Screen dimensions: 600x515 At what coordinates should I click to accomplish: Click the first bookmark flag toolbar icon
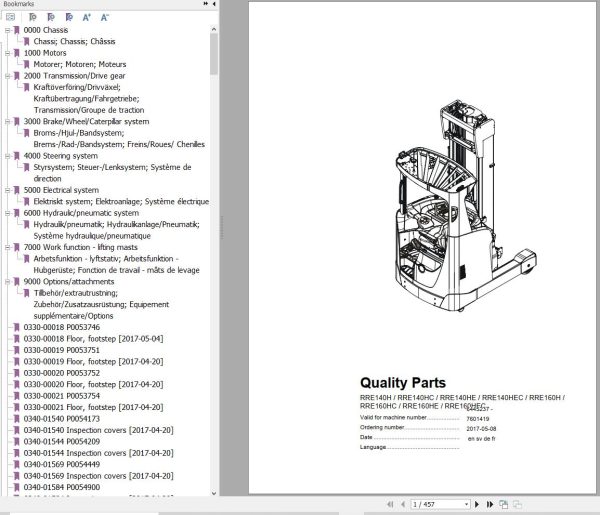point(33,17)
